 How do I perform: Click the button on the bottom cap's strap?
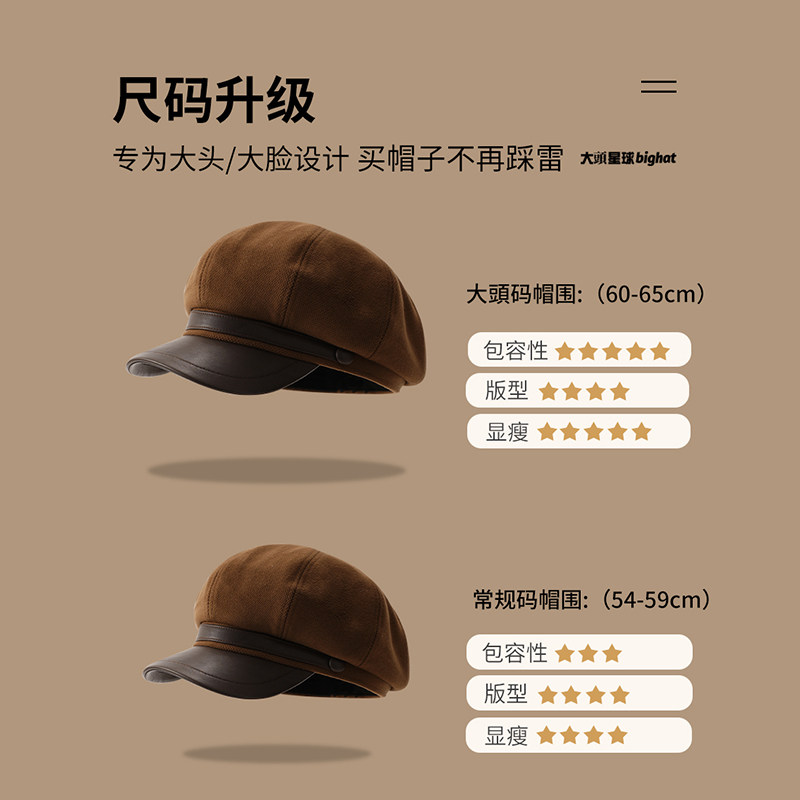pos(337,664)
